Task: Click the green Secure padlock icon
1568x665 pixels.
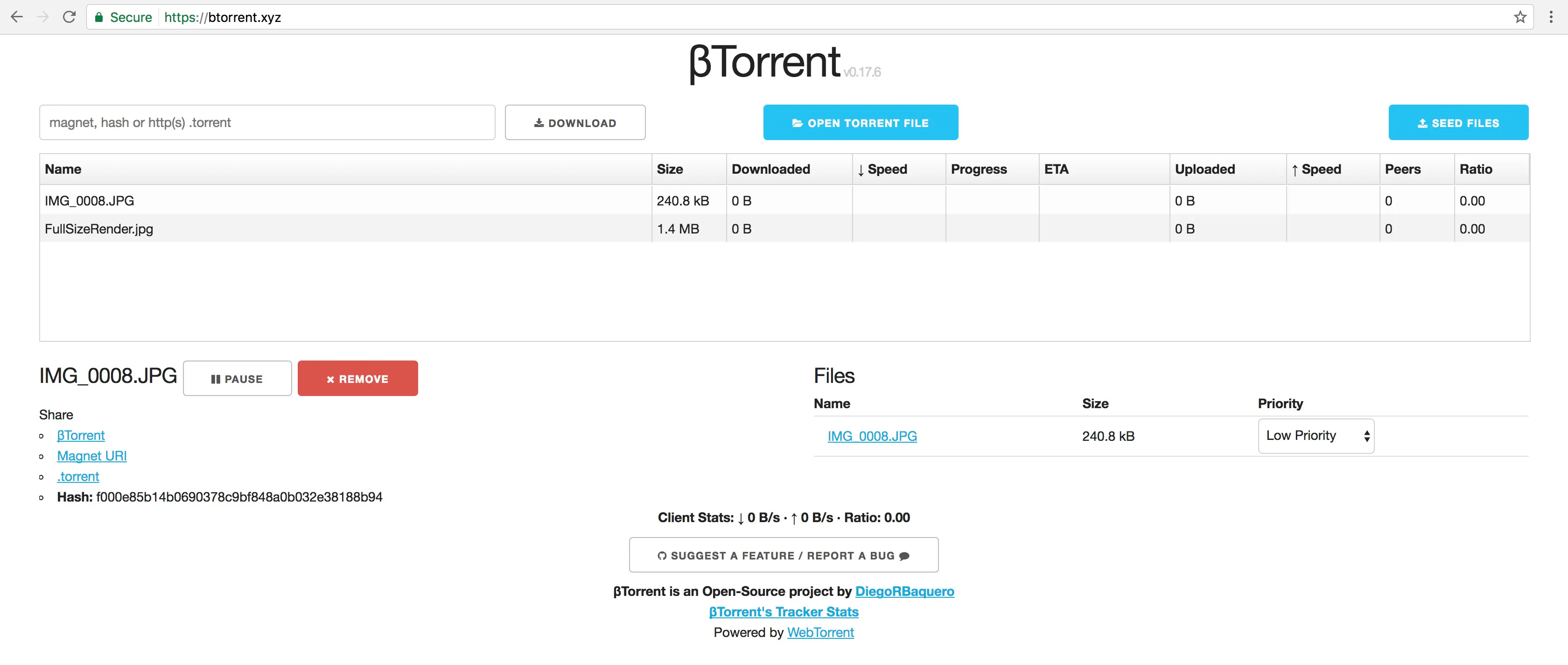Action: pyautogui.click(x=98, y=17)
